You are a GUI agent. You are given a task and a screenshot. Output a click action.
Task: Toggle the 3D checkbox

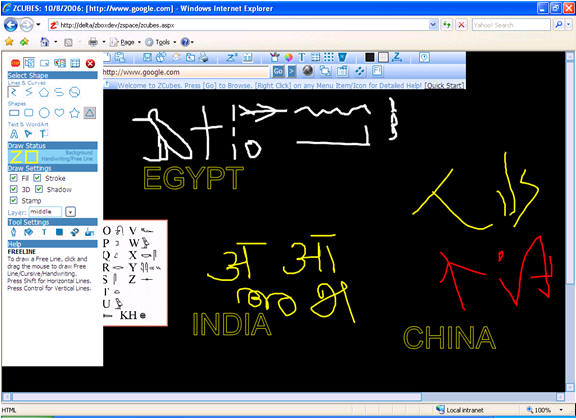point(14,189)
